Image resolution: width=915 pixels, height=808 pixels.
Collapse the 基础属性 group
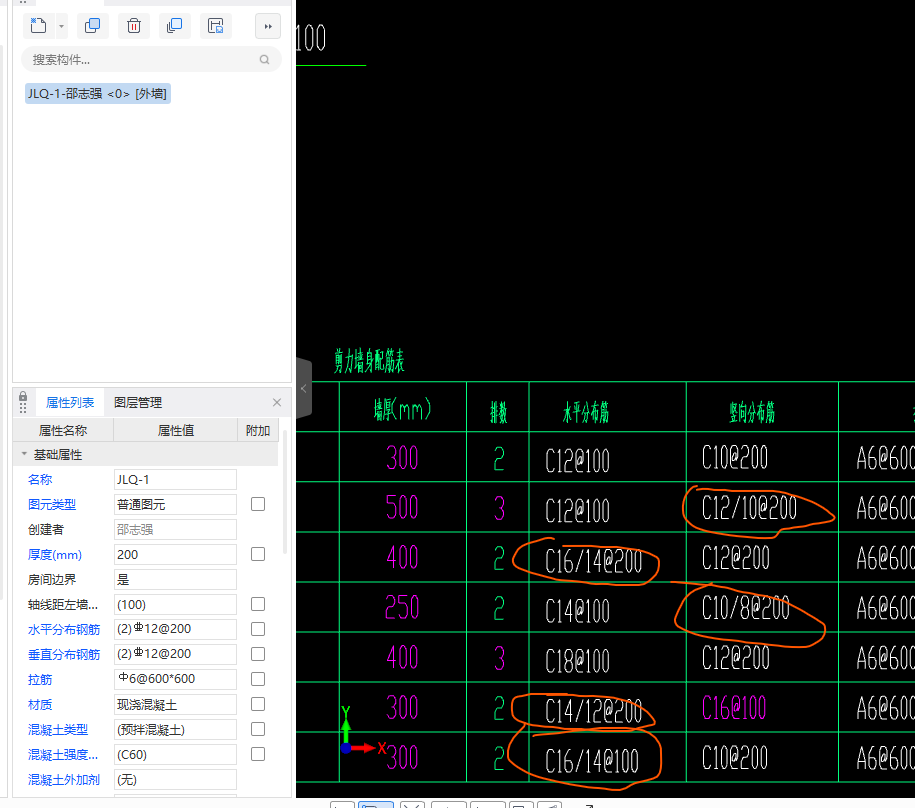(25, 454)
